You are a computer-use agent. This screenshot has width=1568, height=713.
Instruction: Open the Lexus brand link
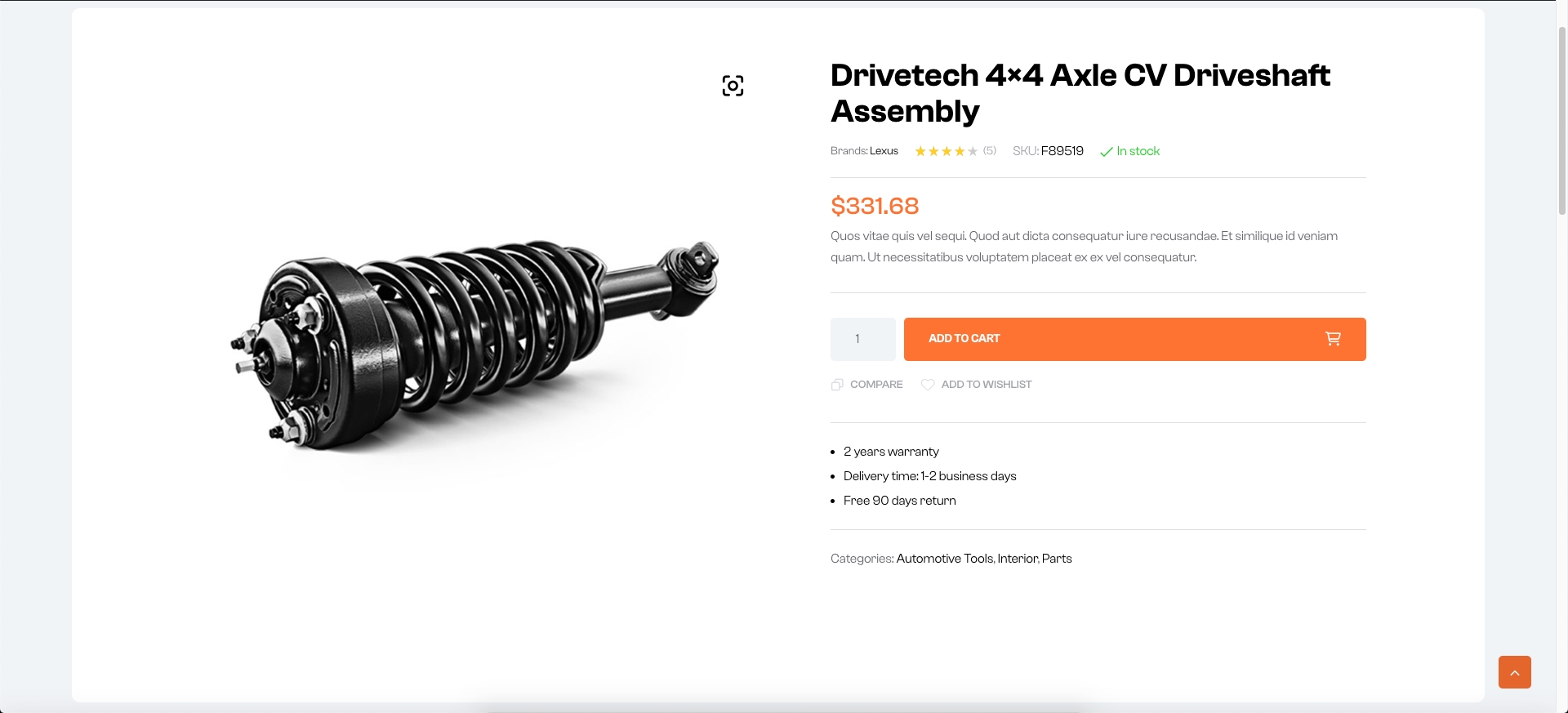click(x=884, y=151)
